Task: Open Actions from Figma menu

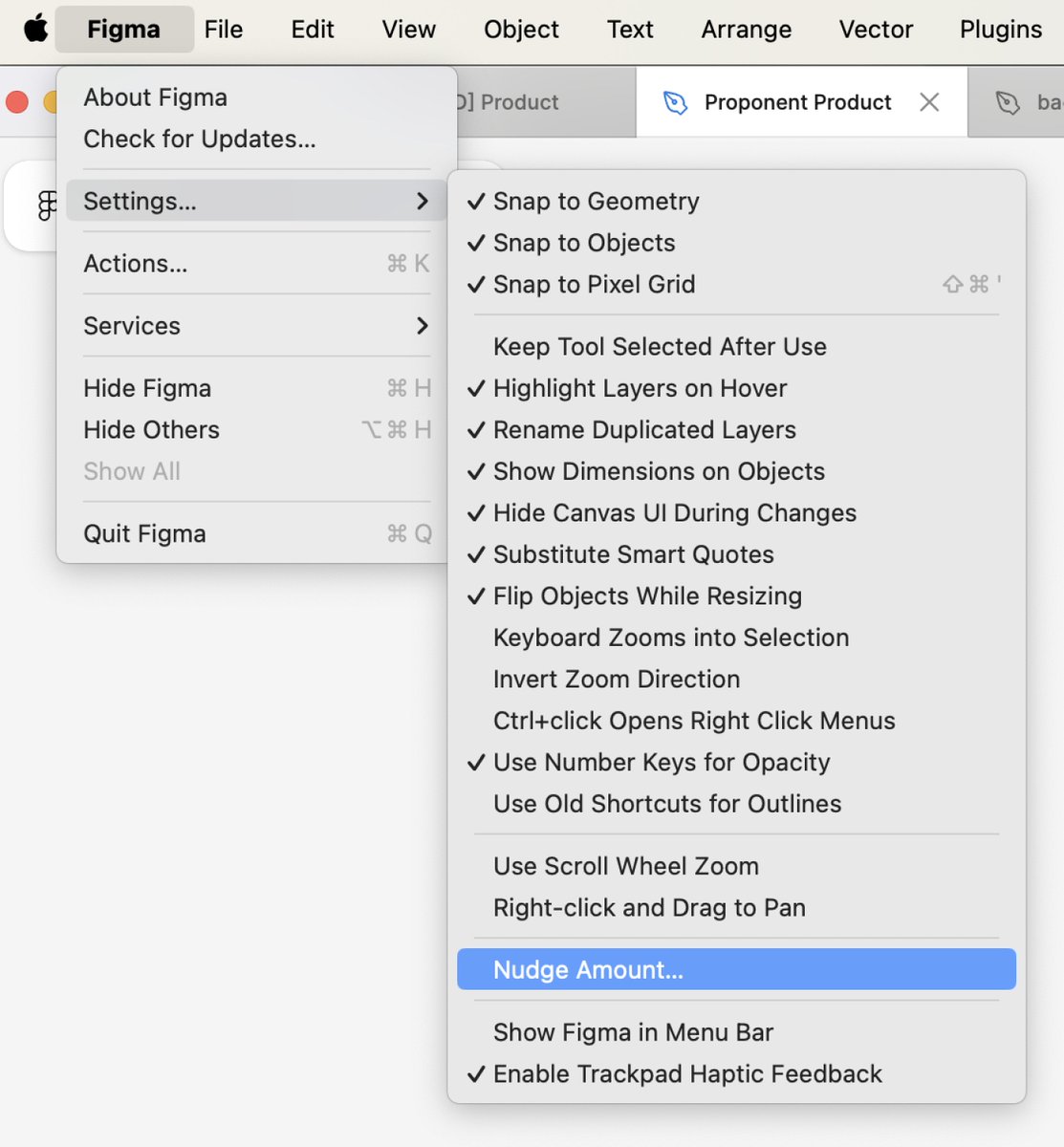Action: [256, 264]
